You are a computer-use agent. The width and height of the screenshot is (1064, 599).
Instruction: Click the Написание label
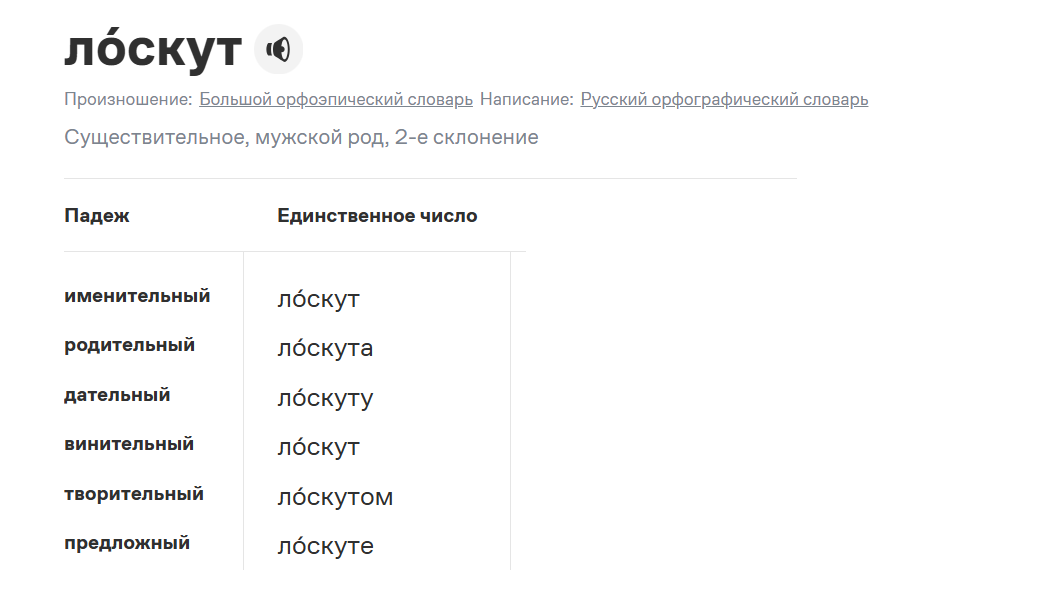[x=527, y=99]
